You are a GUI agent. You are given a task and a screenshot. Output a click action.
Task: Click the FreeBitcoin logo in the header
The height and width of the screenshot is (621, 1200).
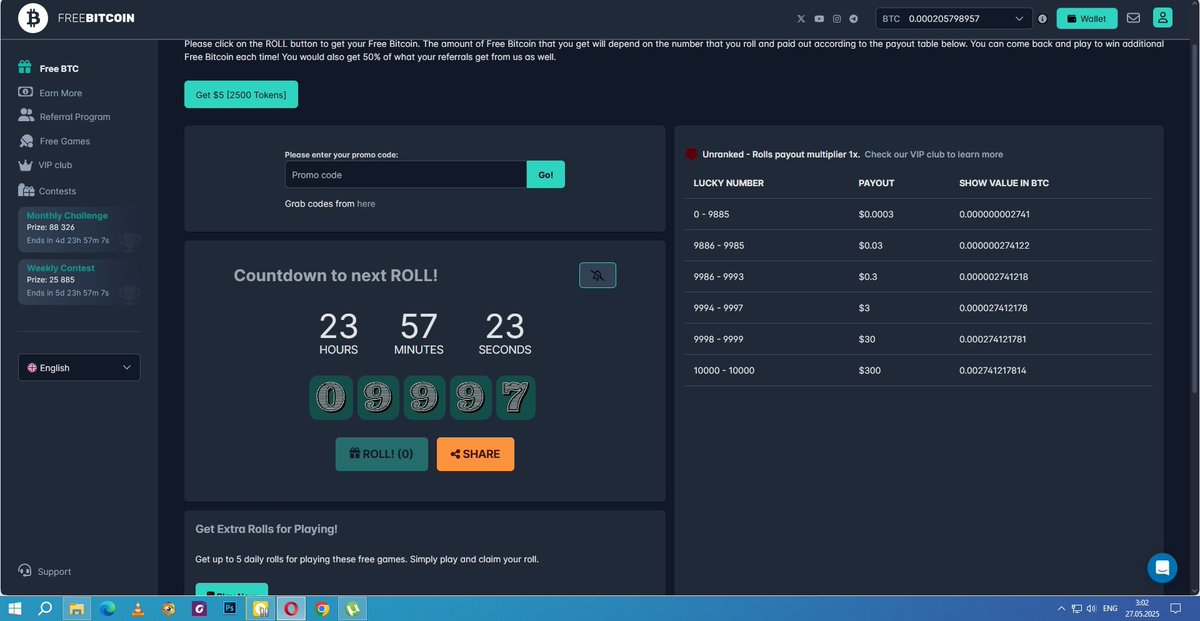(76, 18)
